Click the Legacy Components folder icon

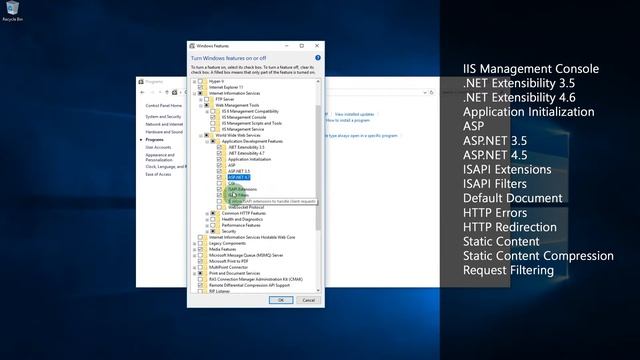pos(205,243)
